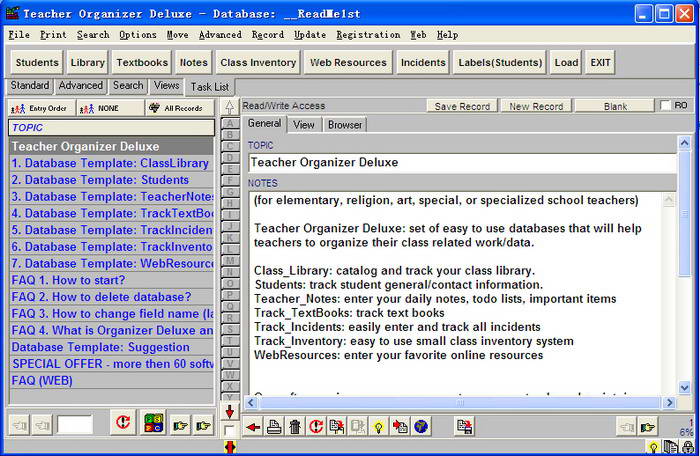Image resolution: width=700 pixels, height=456 pixels.
Task: Click the save-to-disk document icon right of the globe
Action: (x=465, y=427)
